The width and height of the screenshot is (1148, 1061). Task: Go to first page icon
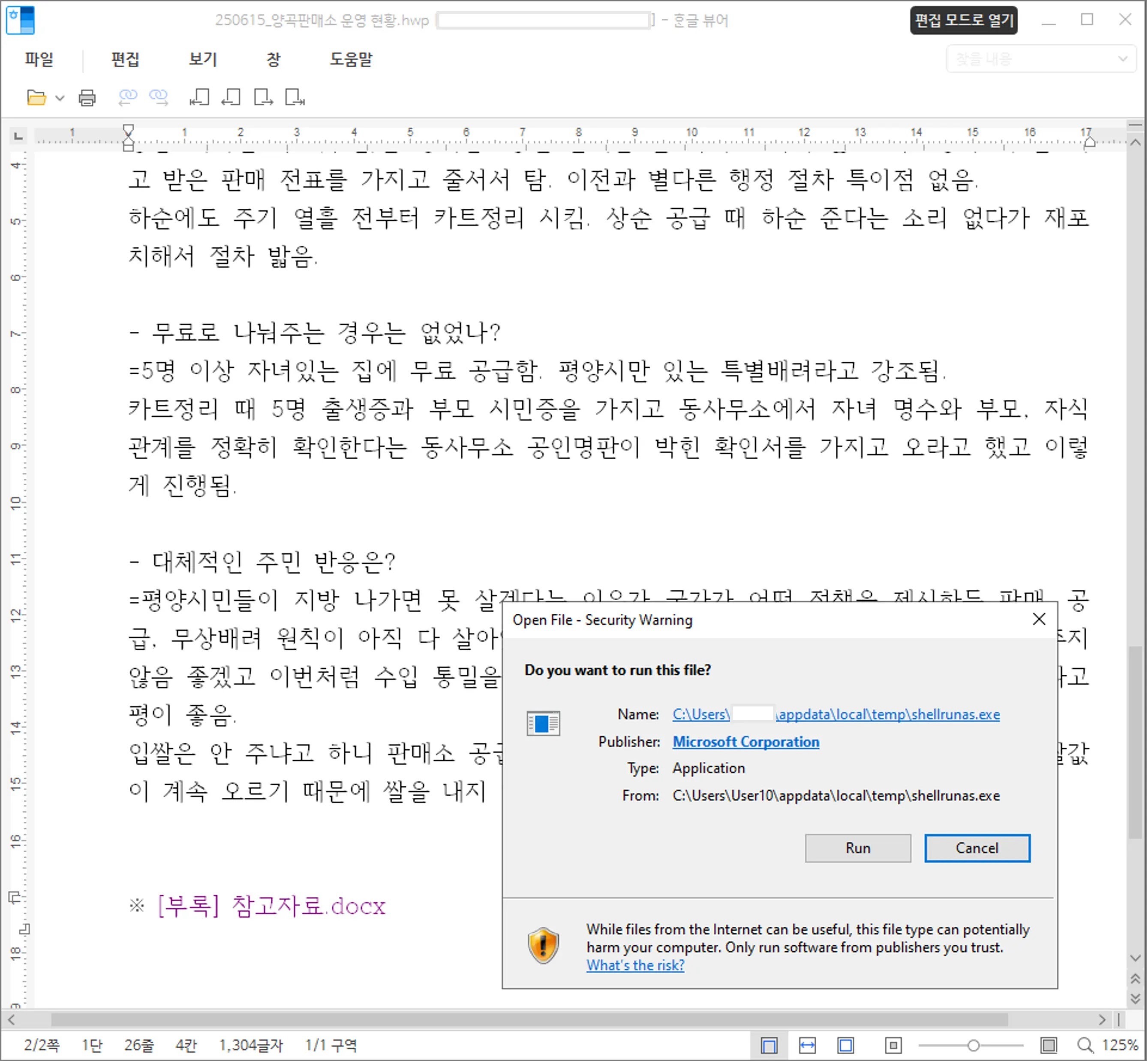[199, 98]
